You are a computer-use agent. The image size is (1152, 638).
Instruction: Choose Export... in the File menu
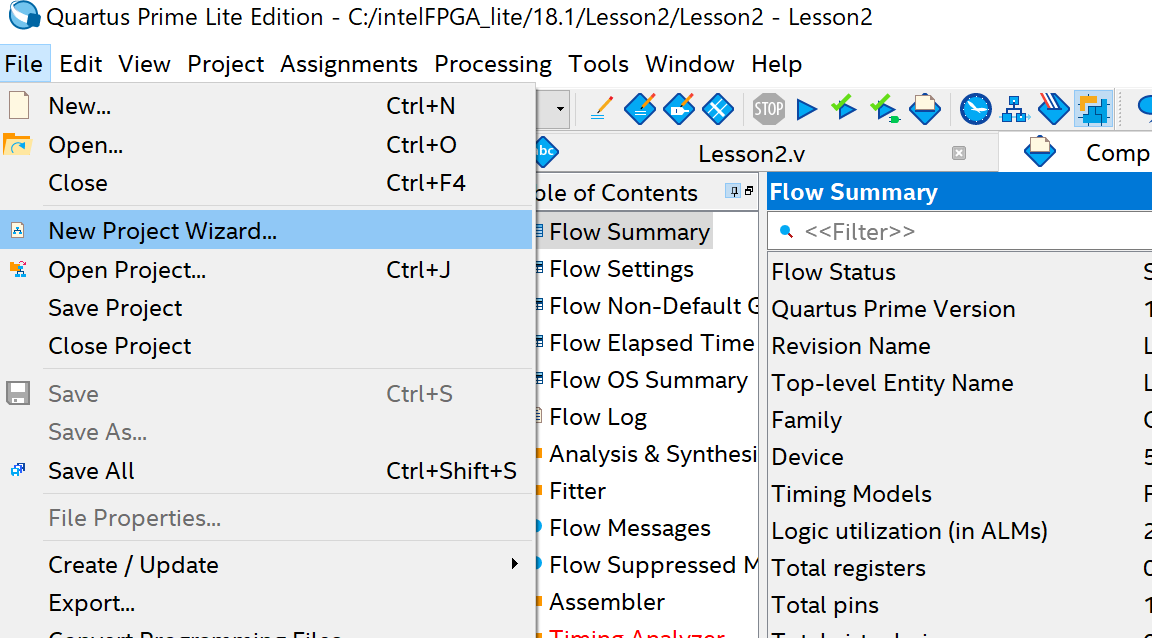pyautogui.click(x=266, y=603)
